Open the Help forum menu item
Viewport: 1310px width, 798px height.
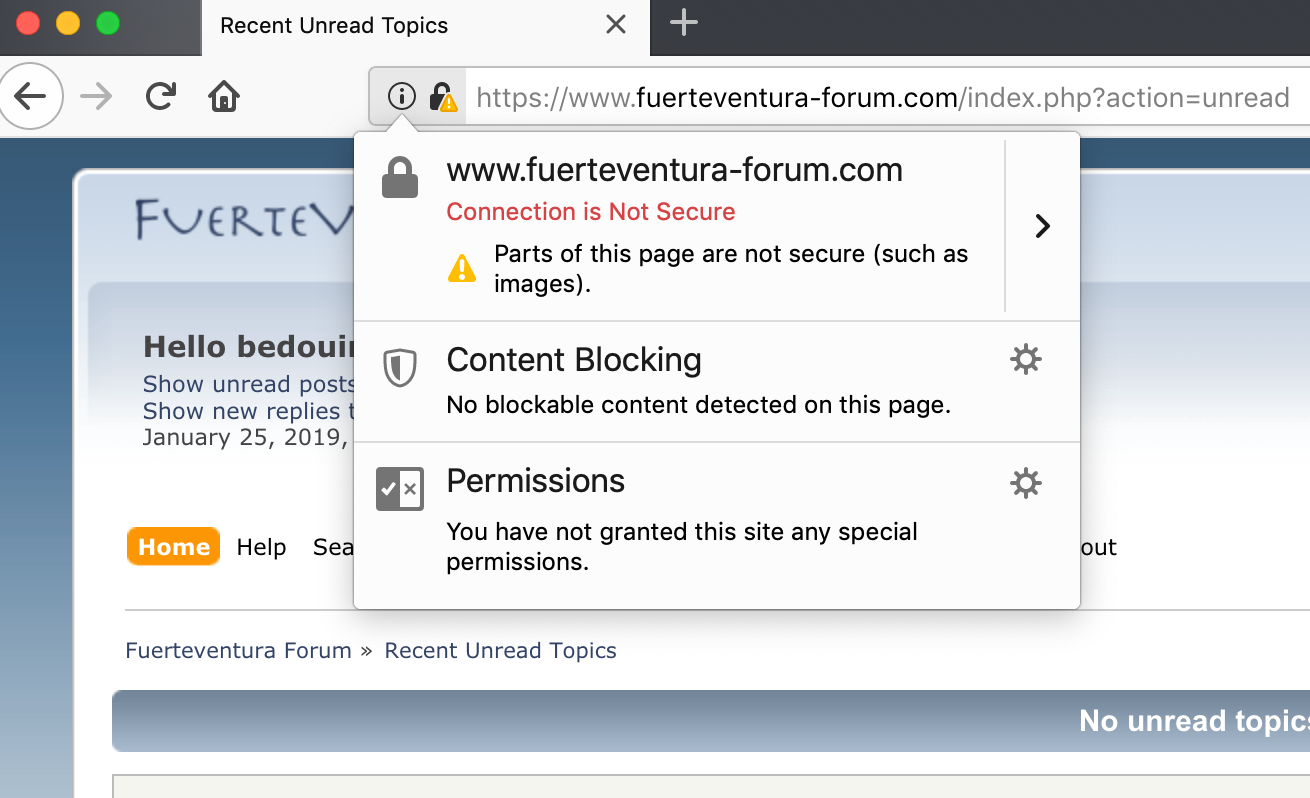262,547
